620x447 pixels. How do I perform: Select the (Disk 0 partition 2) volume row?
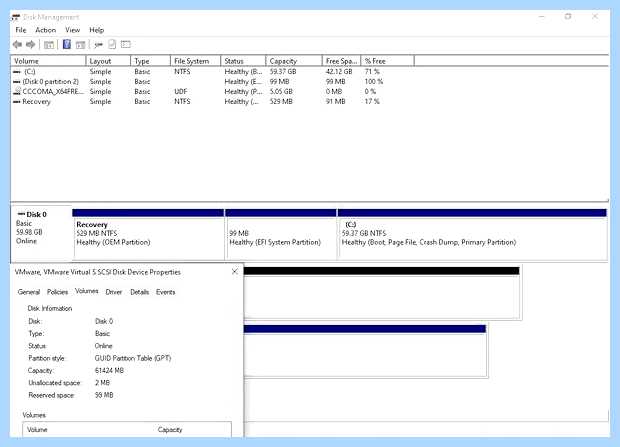pos(198,82)
